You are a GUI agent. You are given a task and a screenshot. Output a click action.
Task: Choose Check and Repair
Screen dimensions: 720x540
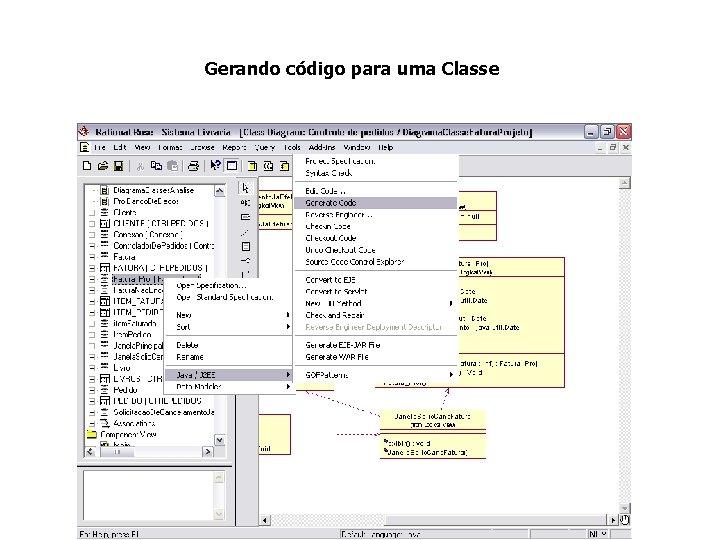(x=375, y=315)
